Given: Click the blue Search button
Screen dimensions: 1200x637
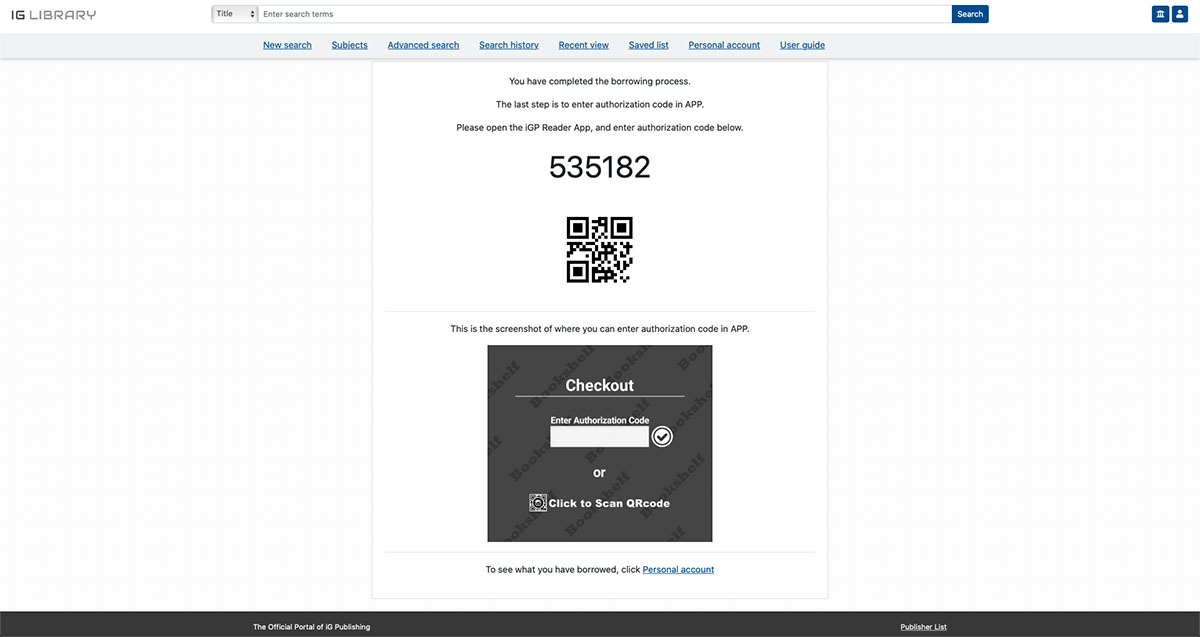Looking at the screenshot, I should (970, 14).
